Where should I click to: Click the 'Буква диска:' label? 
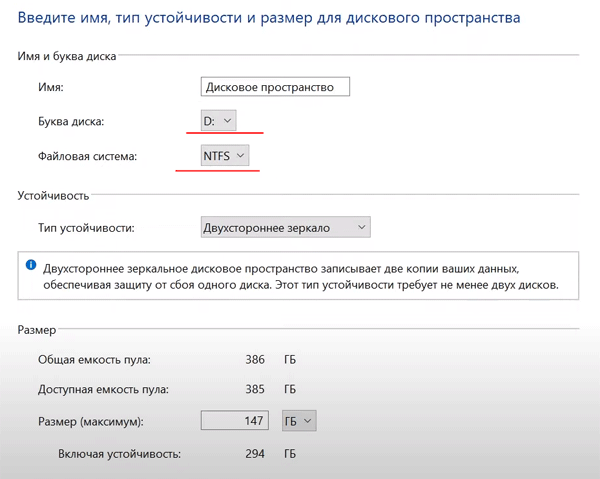pos(71,122)
